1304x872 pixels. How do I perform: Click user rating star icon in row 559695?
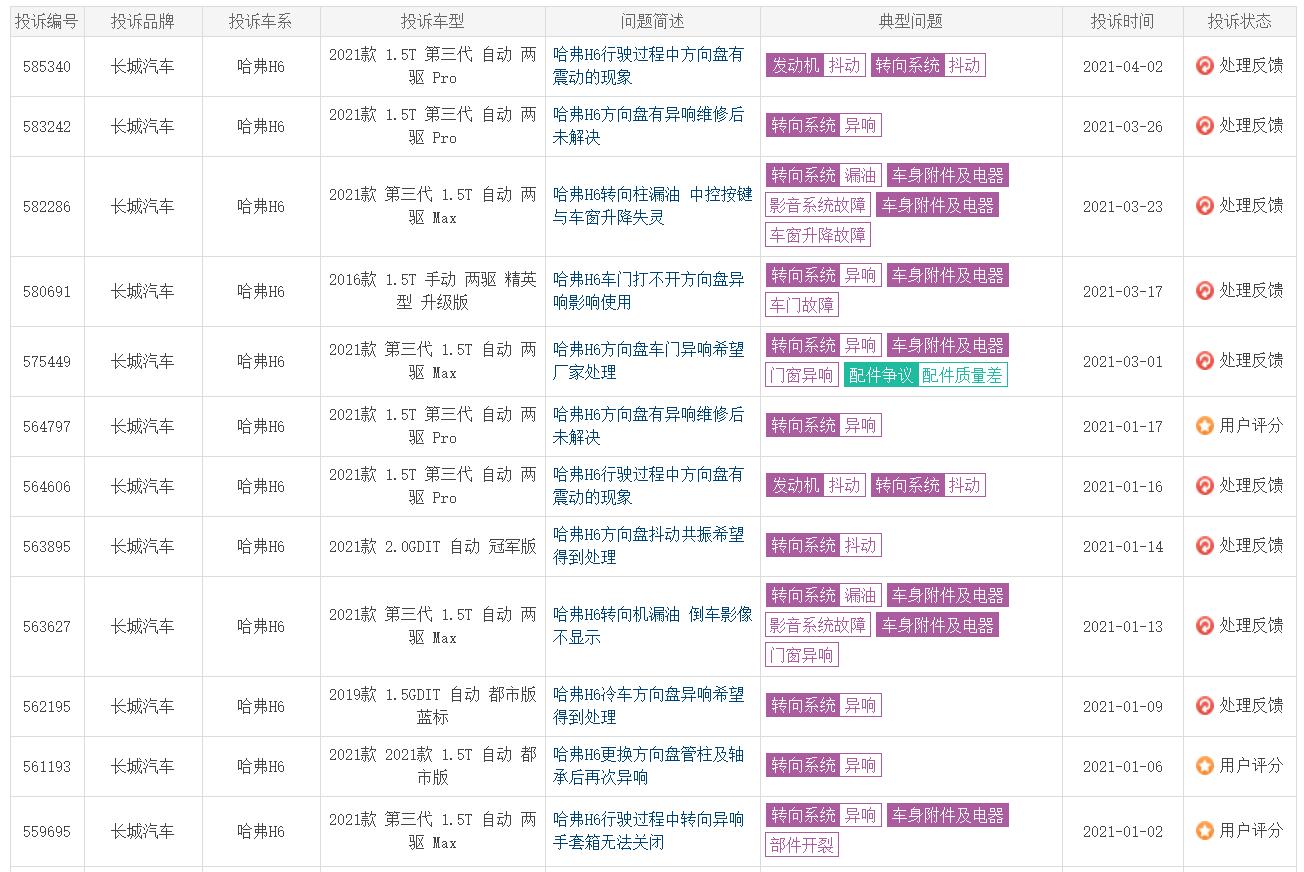click(1205, 831)
